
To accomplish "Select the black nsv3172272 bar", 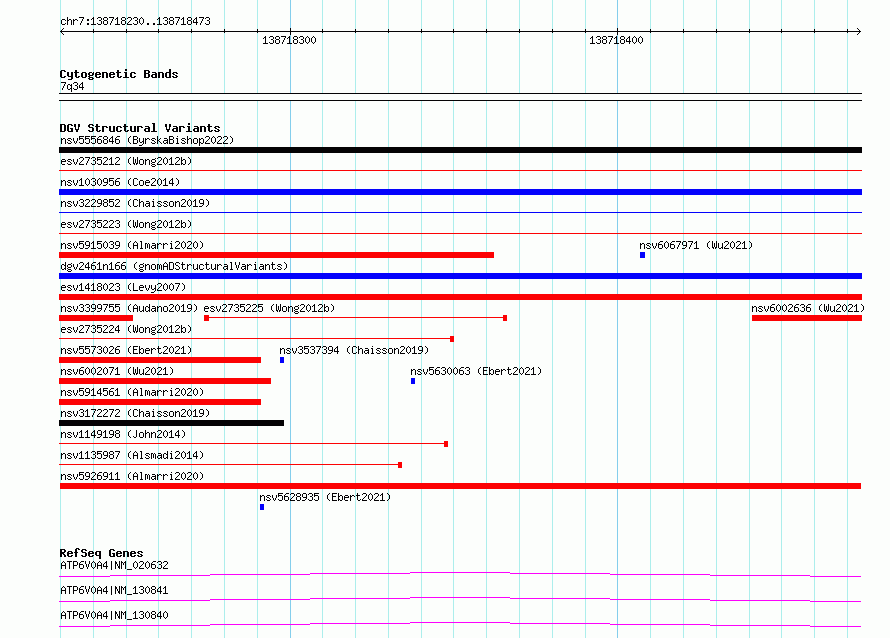I will [x=171, y=423].
